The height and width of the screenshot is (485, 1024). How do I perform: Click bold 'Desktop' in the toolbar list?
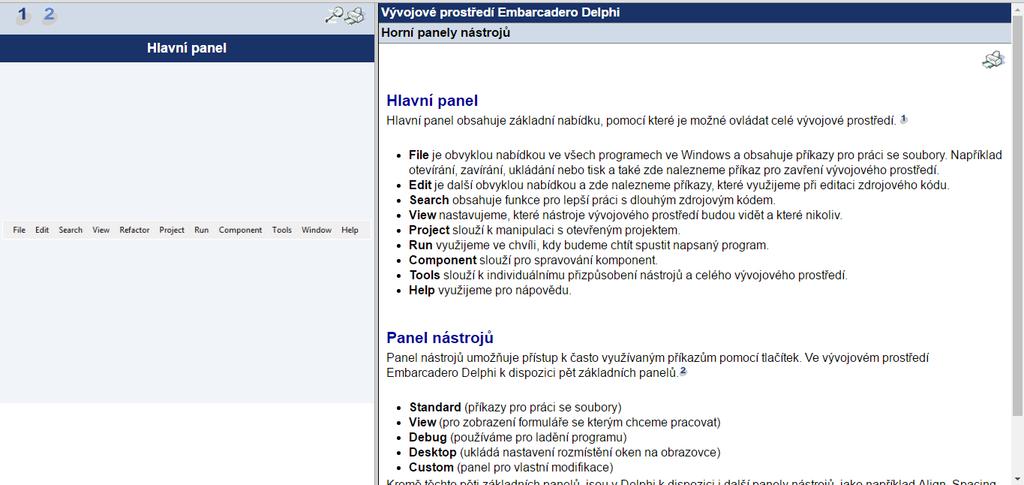433,452
